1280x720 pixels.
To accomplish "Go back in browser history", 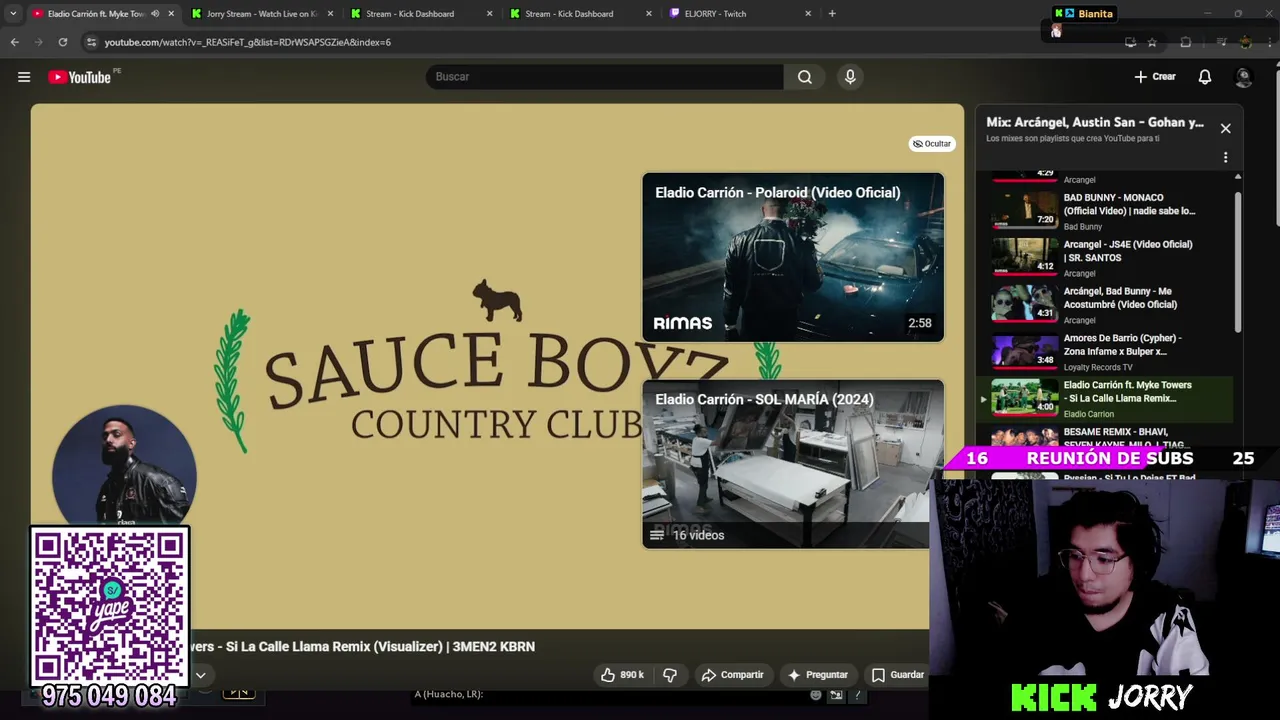I will (x=14, y=42).
